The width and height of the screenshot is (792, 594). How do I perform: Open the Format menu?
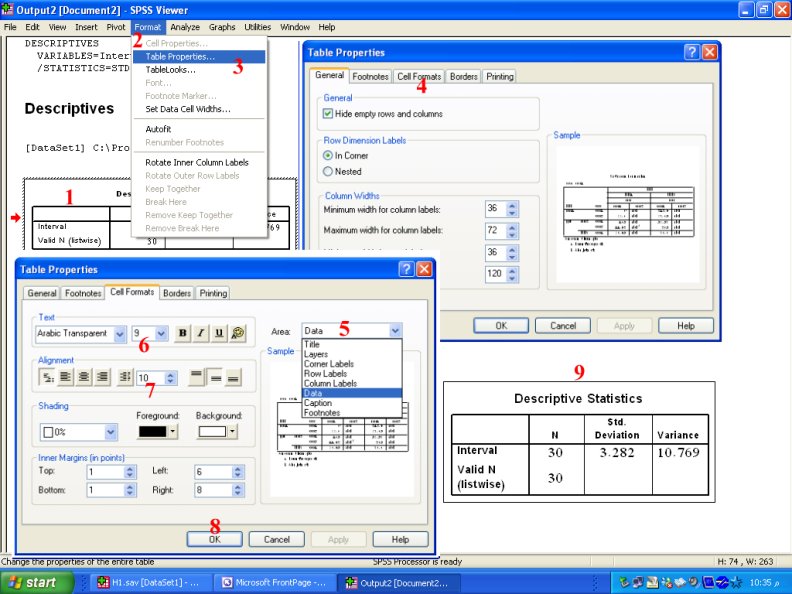coord(147,27)
